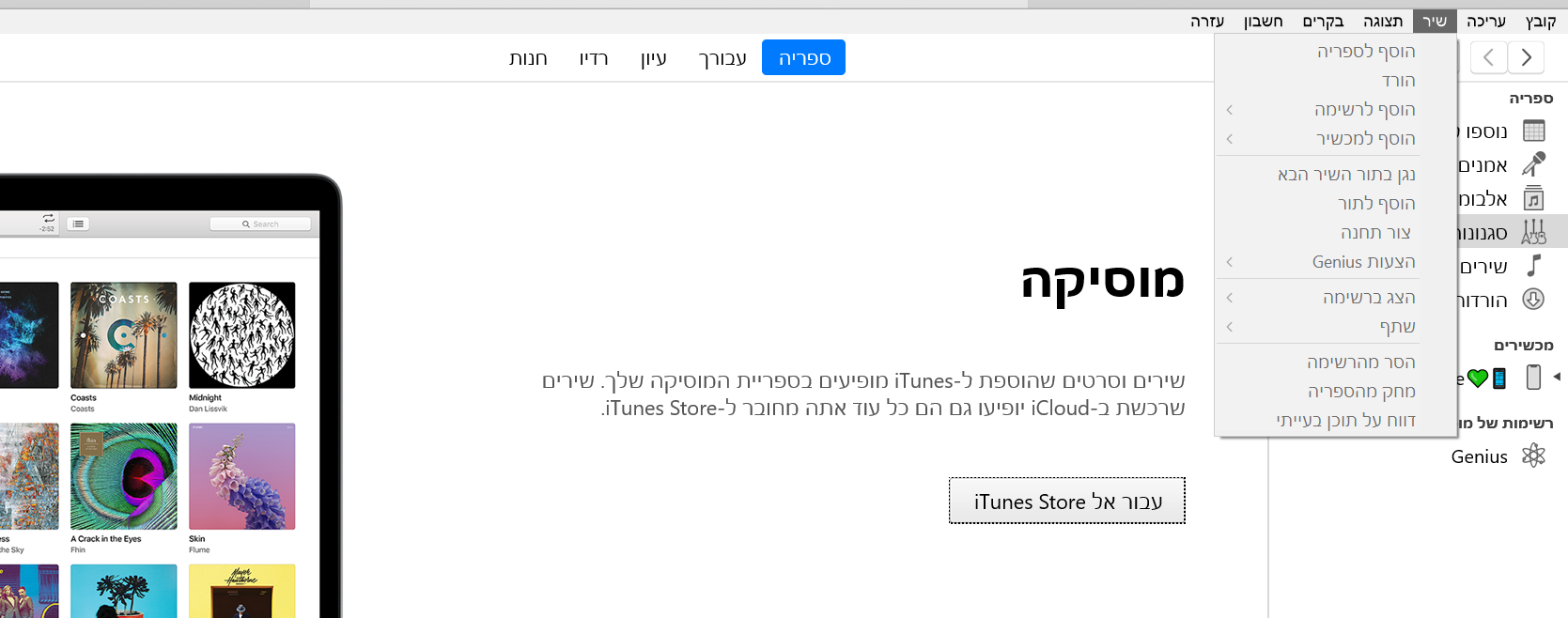The width and height of the screenshot is (1568, 618).
Task: Select the Genres guitars icon in the sidebar
Action: [x=1533, y=232]
